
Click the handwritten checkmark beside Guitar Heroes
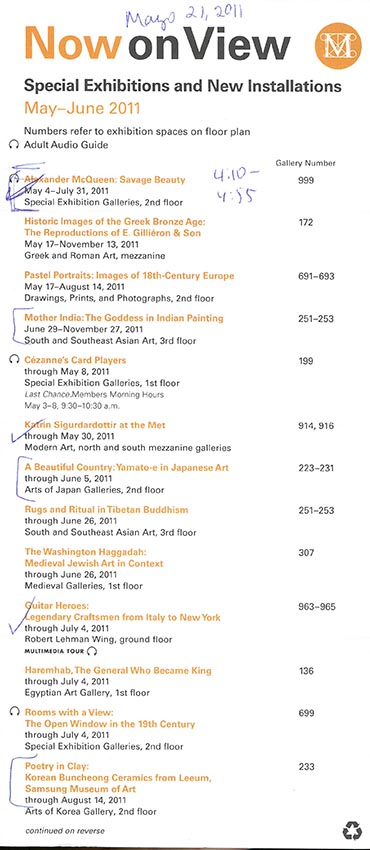pyautogui.click(x=19, y=618)
